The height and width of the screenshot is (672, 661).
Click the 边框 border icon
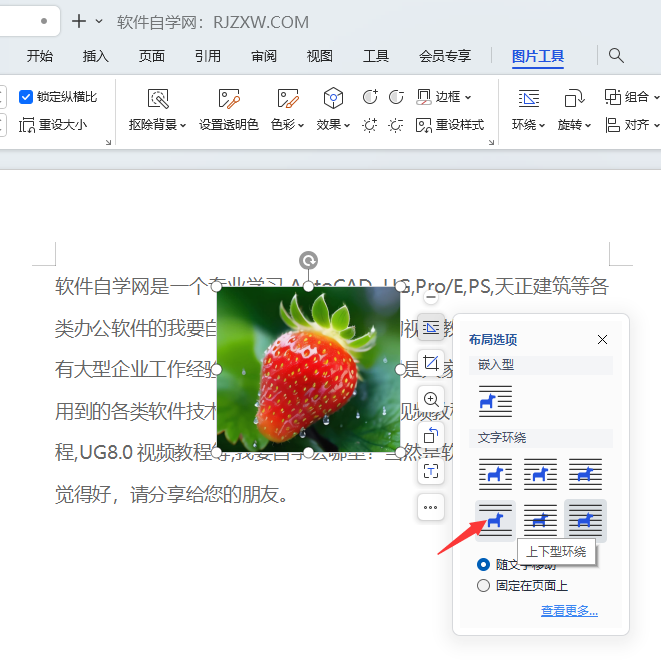coord(424,97)
